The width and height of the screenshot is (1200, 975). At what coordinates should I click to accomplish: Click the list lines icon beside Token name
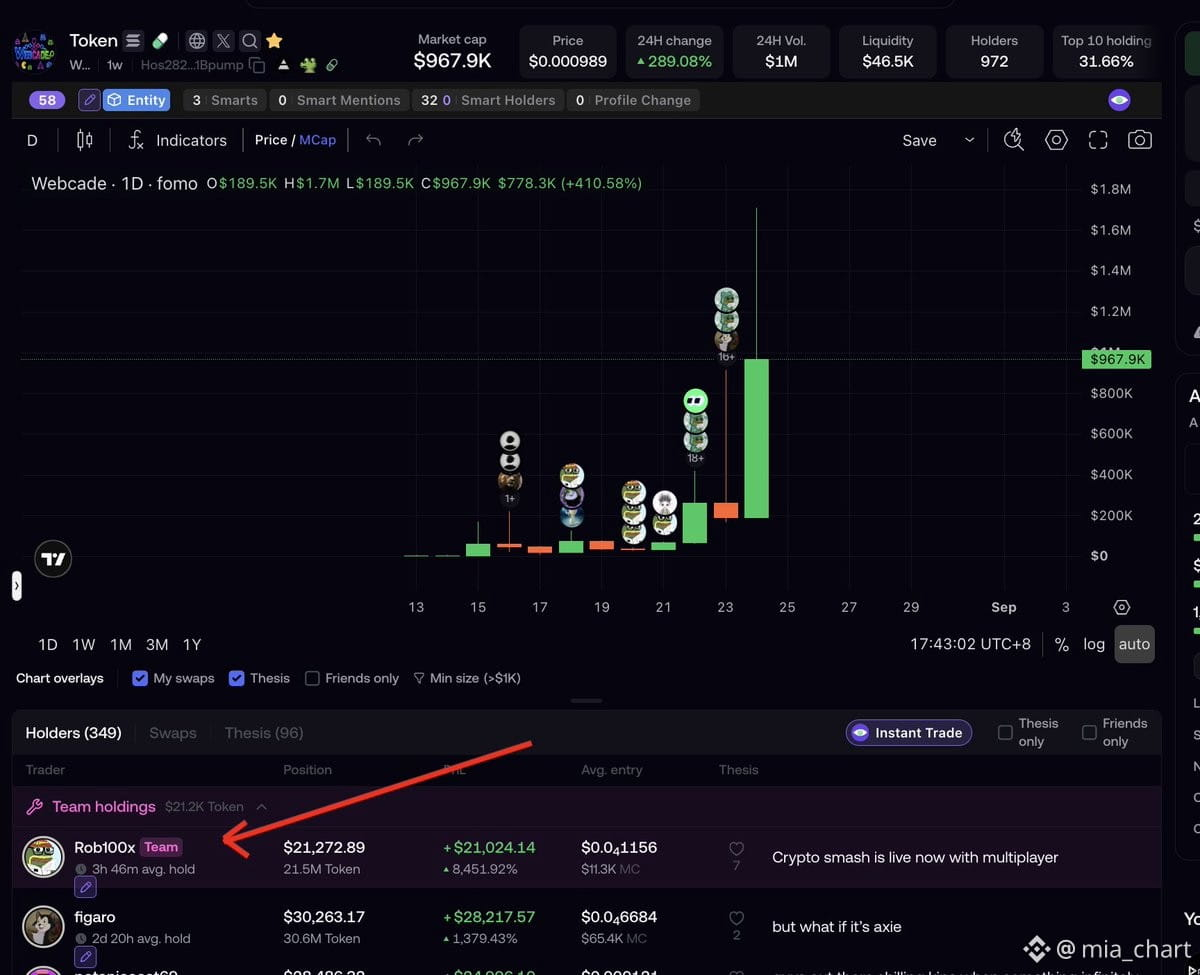(133, 41)
